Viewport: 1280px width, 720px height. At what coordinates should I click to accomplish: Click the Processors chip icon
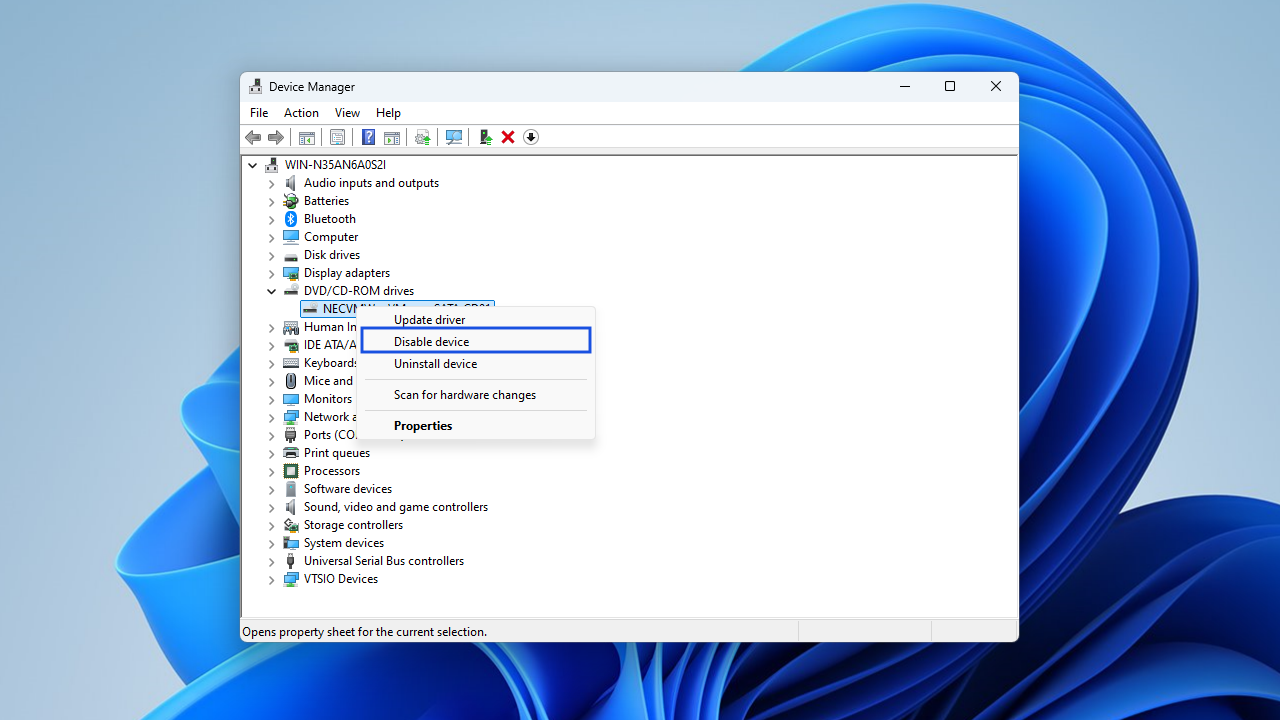click(x=291, y=471)
